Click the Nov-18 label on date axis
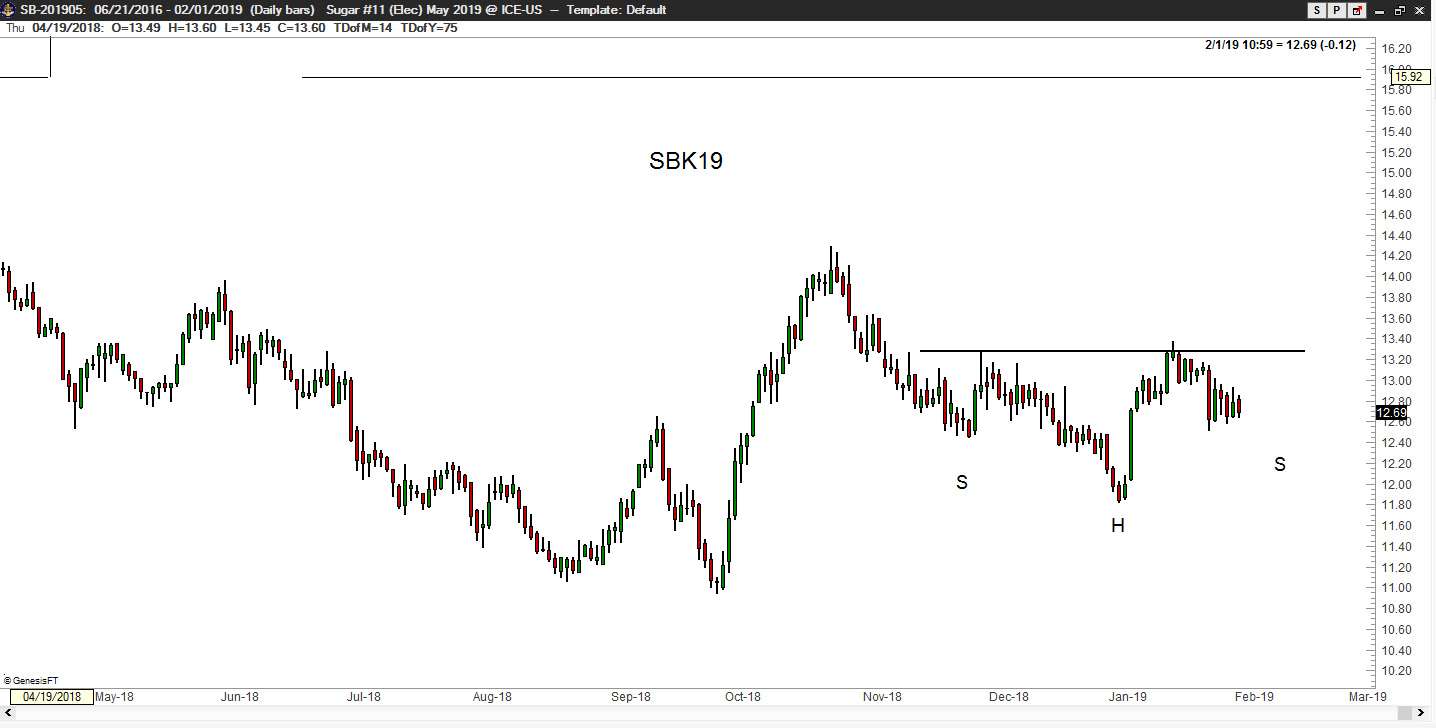Viewport: 1436px width, 728px height. click(x=882, y=696)
